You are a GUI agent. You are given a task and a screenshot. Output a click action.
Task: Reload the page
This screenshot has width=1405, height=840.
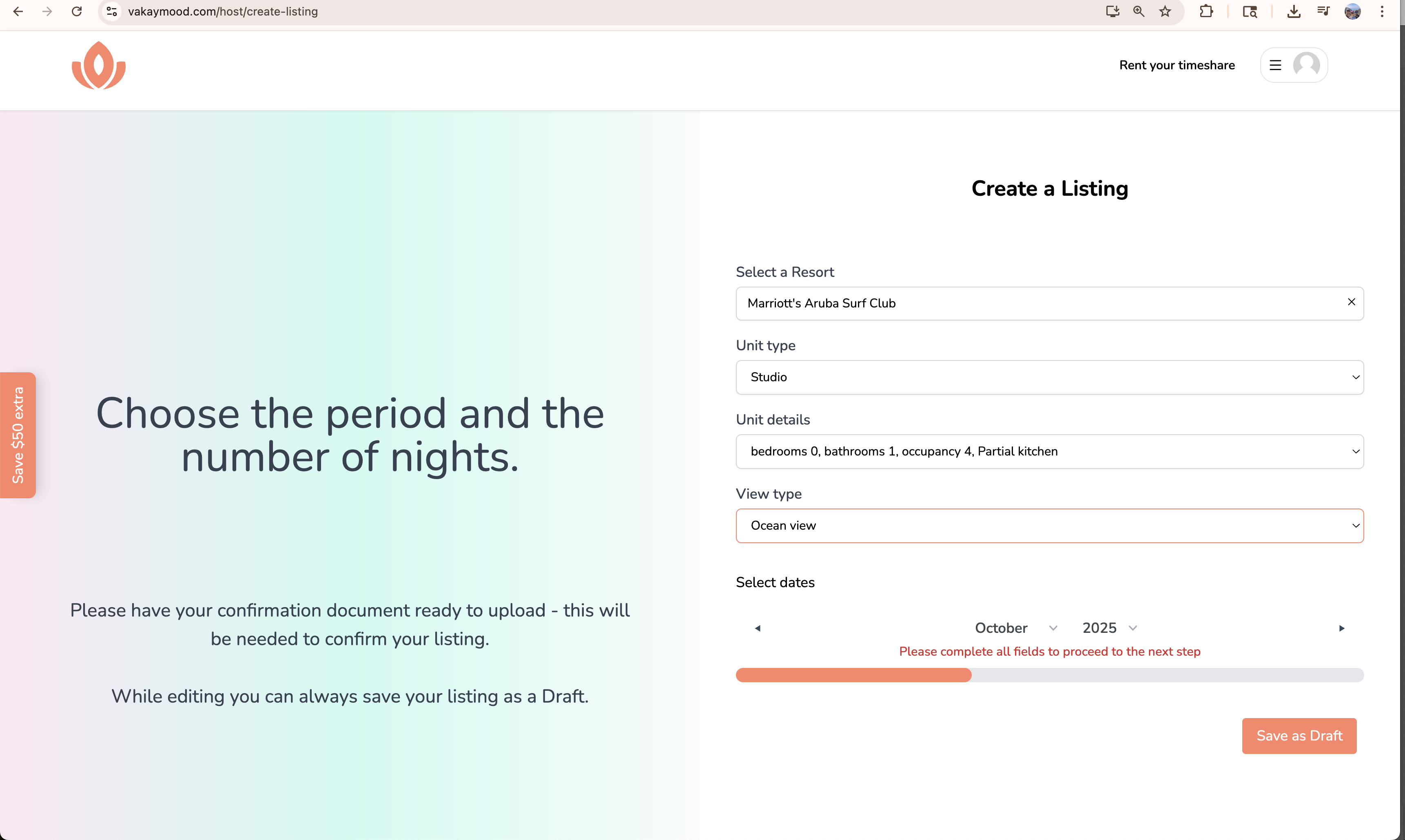coord(77,11)
